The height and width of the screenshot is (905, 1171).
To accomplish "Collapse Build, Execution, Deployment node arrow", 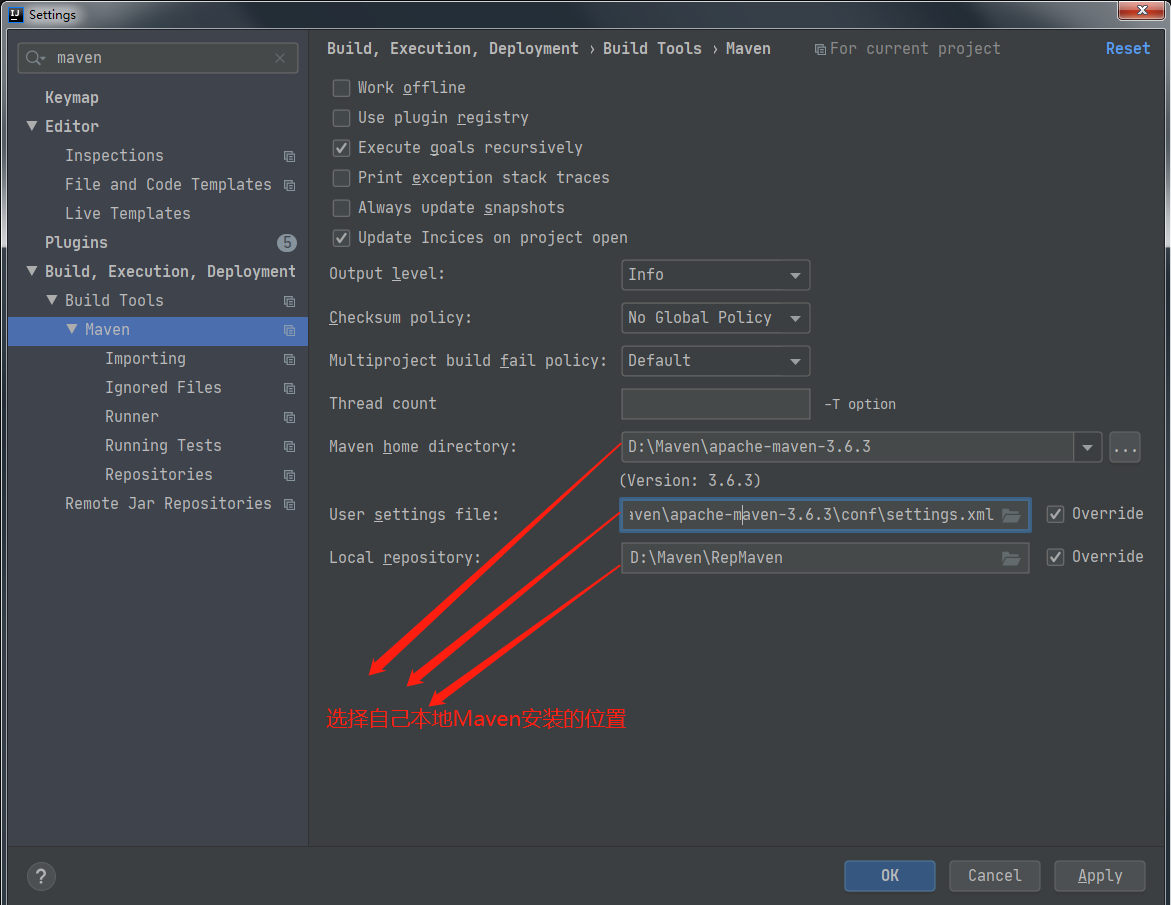I will [x=32, y=271].
